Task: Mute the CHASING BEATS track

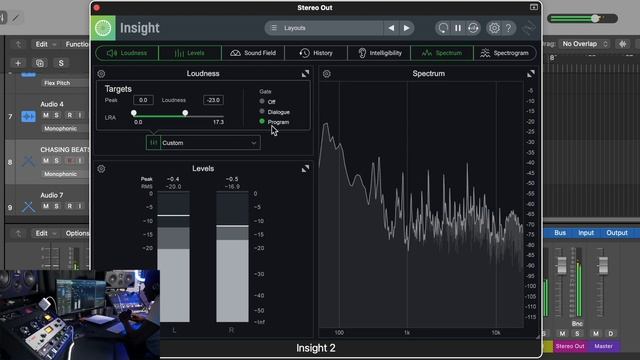Action: pos(46,160)
